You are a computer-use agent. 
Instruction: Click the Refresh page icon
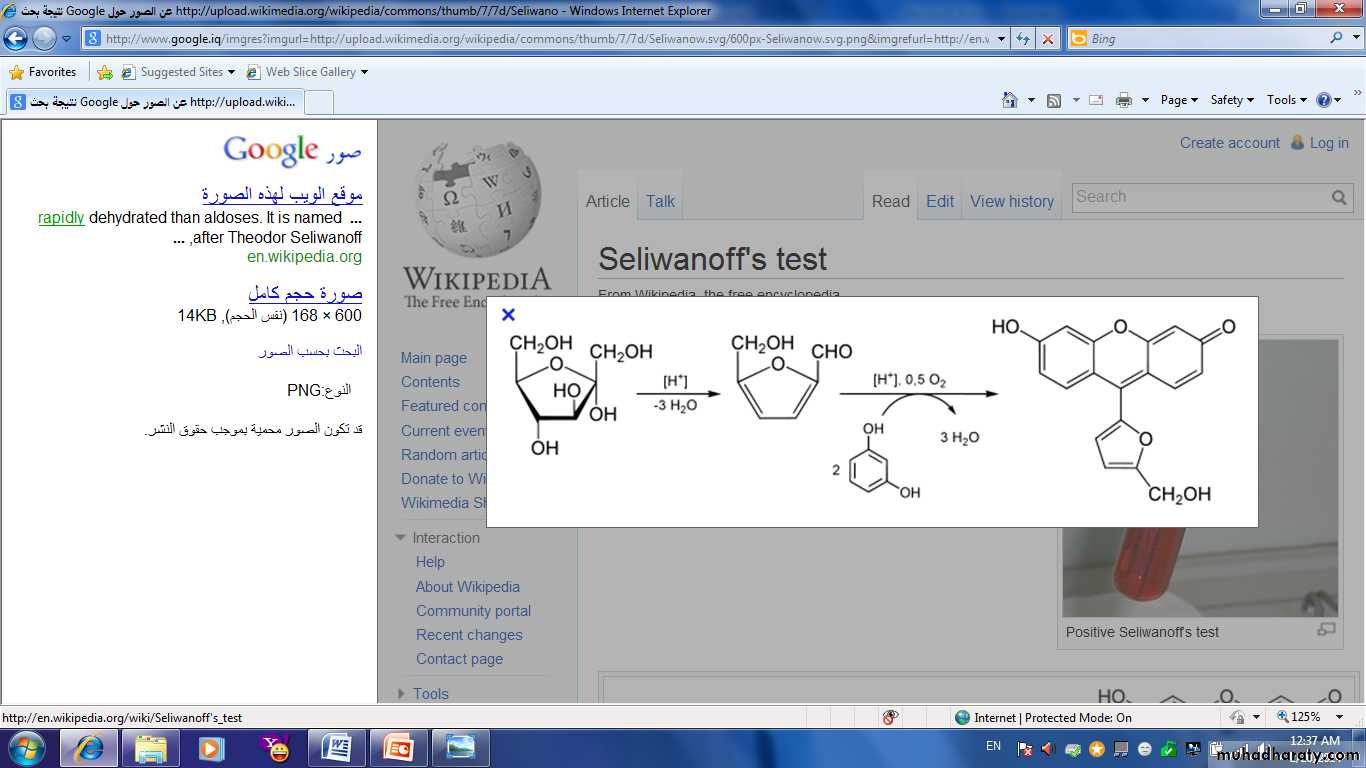pyautogui.click(x=1023, y=39)
